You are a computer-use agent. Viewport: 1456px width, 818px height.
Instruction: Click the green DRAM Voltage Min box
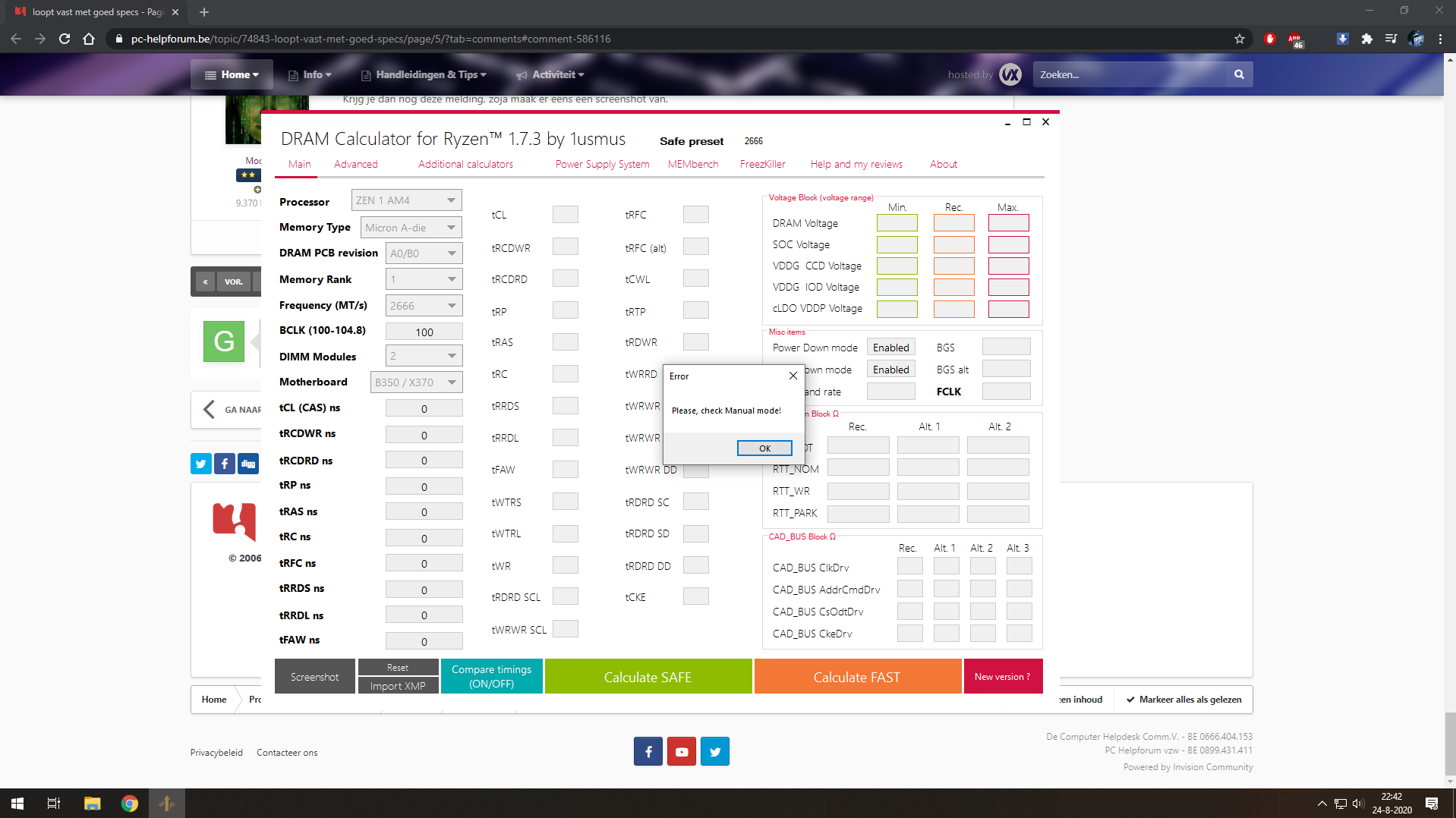897,223
